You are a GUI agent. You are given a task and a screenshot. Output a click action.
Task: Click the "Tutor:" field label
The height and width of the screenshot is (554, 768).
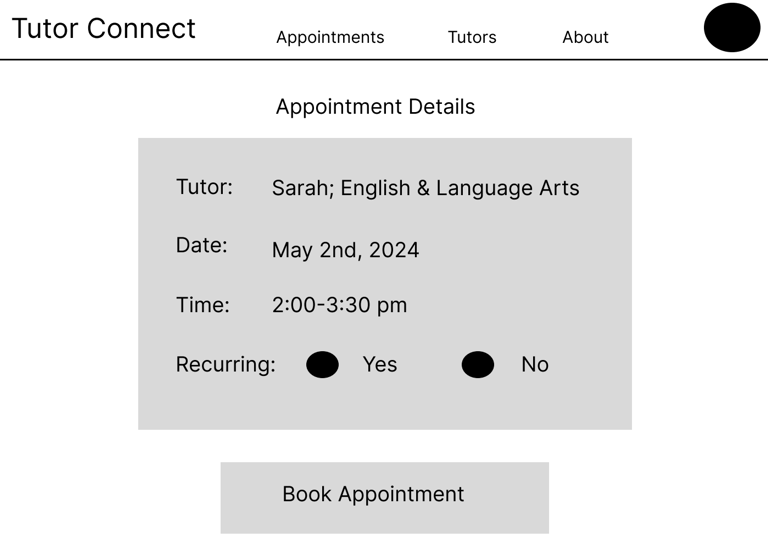click(204, 187)
